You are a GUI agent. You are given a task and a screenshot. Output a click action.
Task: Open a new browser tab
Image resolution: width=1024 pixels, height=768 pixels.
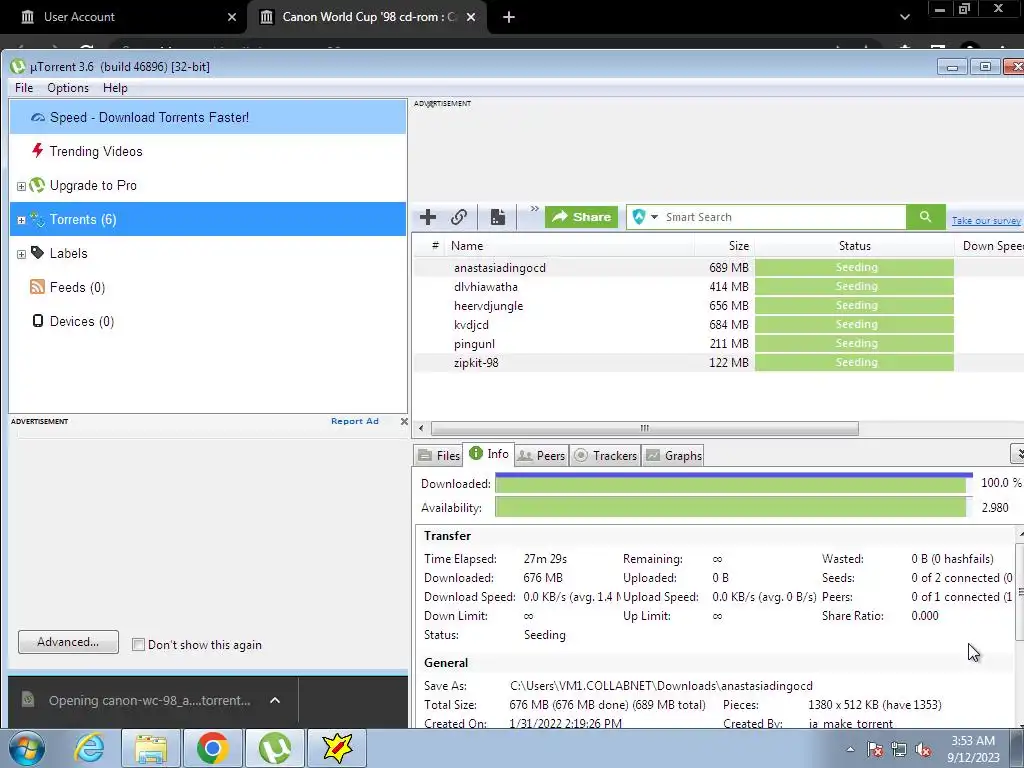(509, 17)
